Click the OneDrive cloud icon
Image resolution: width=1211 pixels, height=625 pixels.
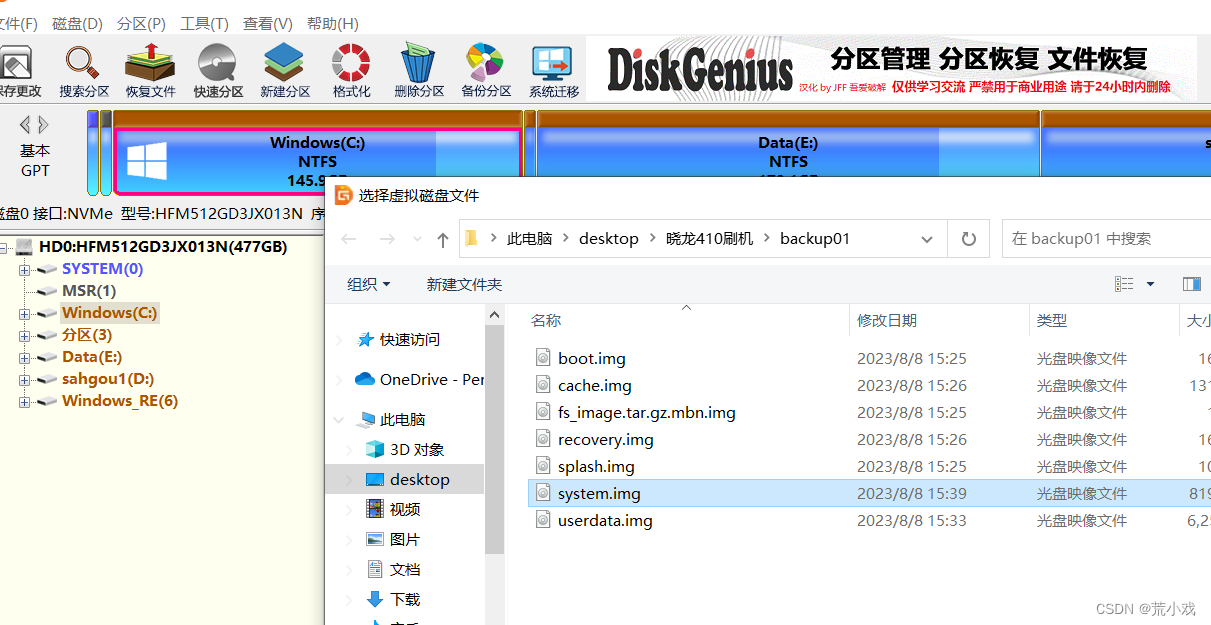point(364,380)
